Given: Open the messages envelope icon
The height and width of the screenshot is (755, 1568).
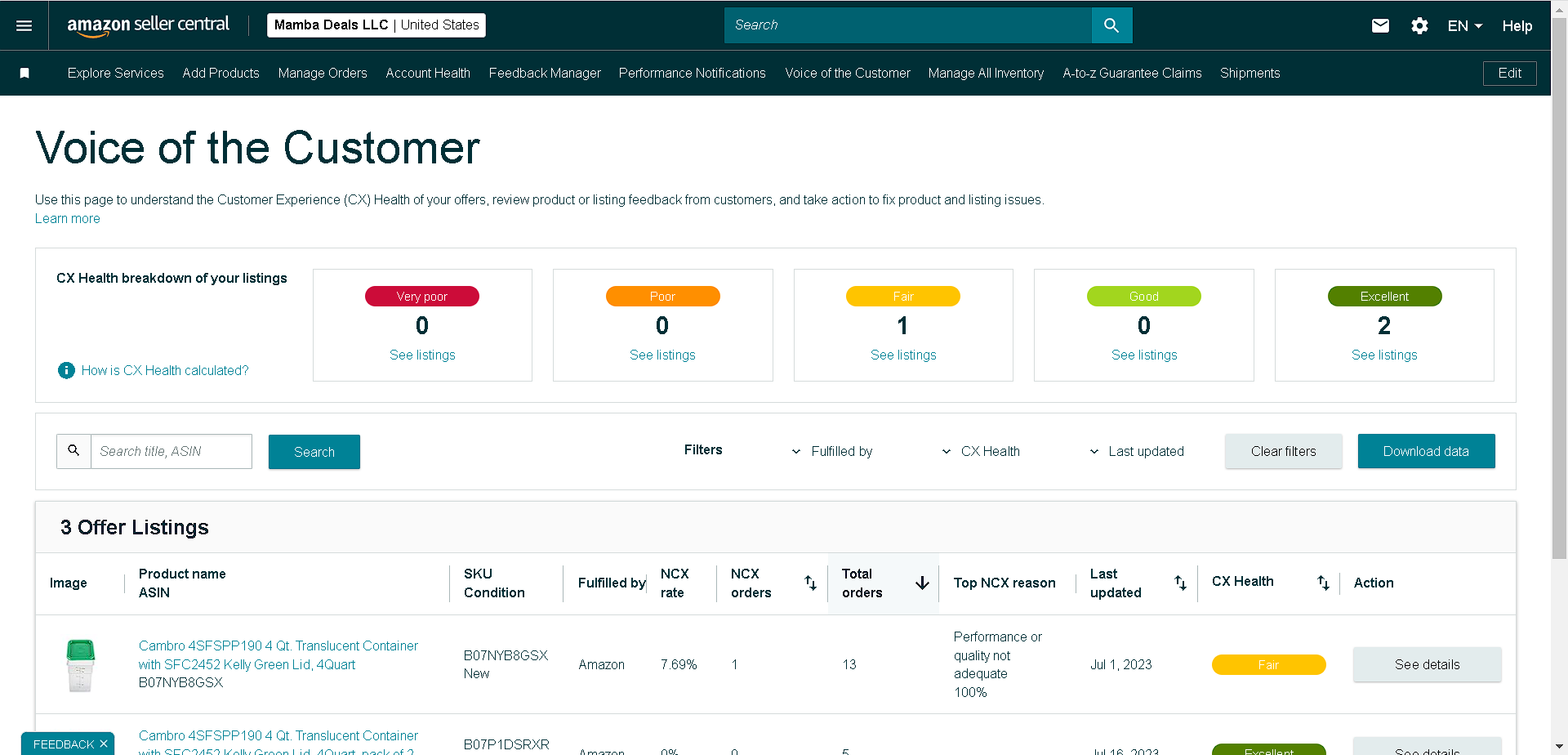Looking at the screenshot, I should pos(1380,25).
